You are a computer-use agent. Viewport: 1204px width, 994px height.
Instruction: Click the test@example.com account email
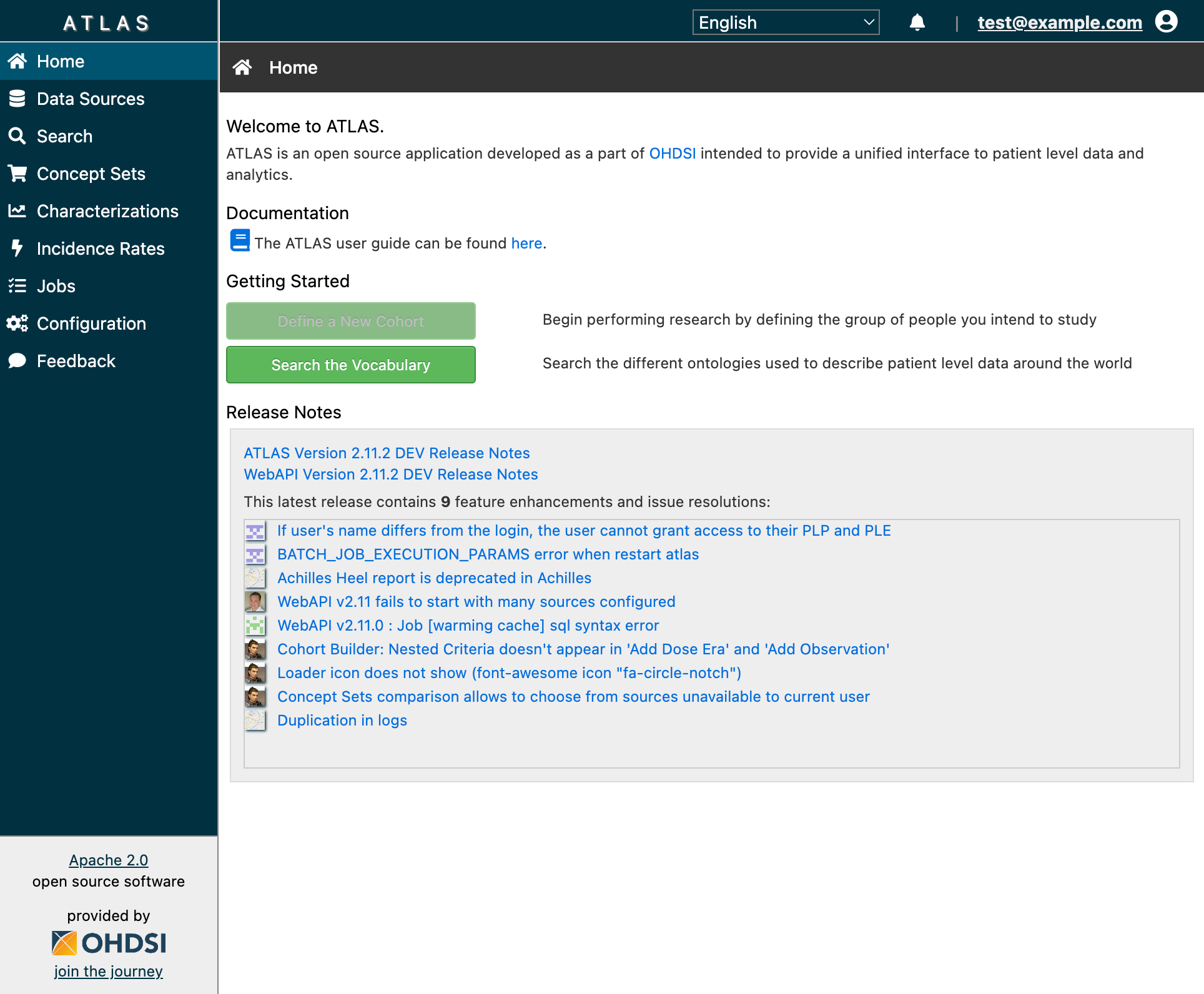pyautogui.click(x=1059, y=22)
